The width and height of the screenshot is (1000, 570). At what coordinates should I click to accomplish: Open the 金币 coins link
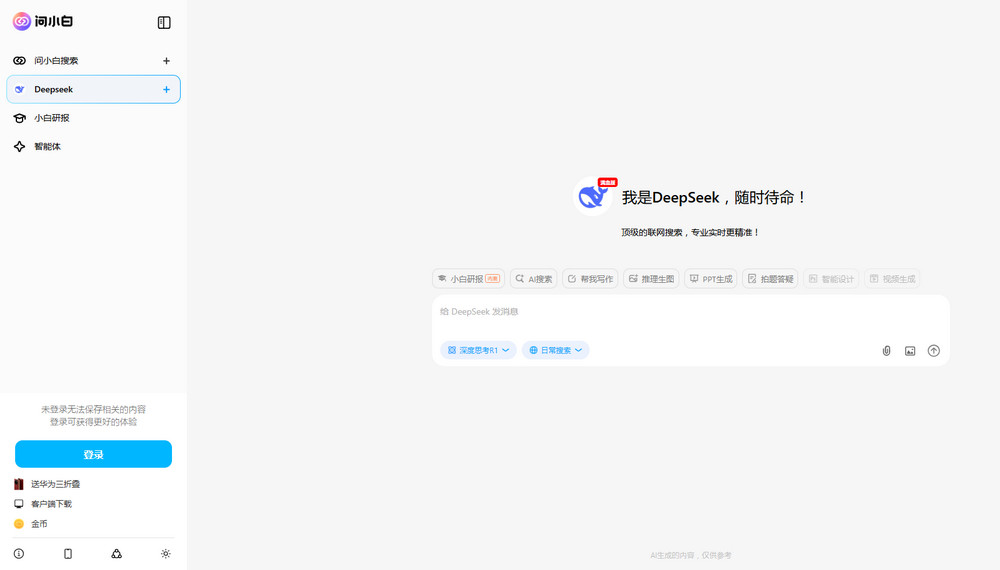coord(31,523)
